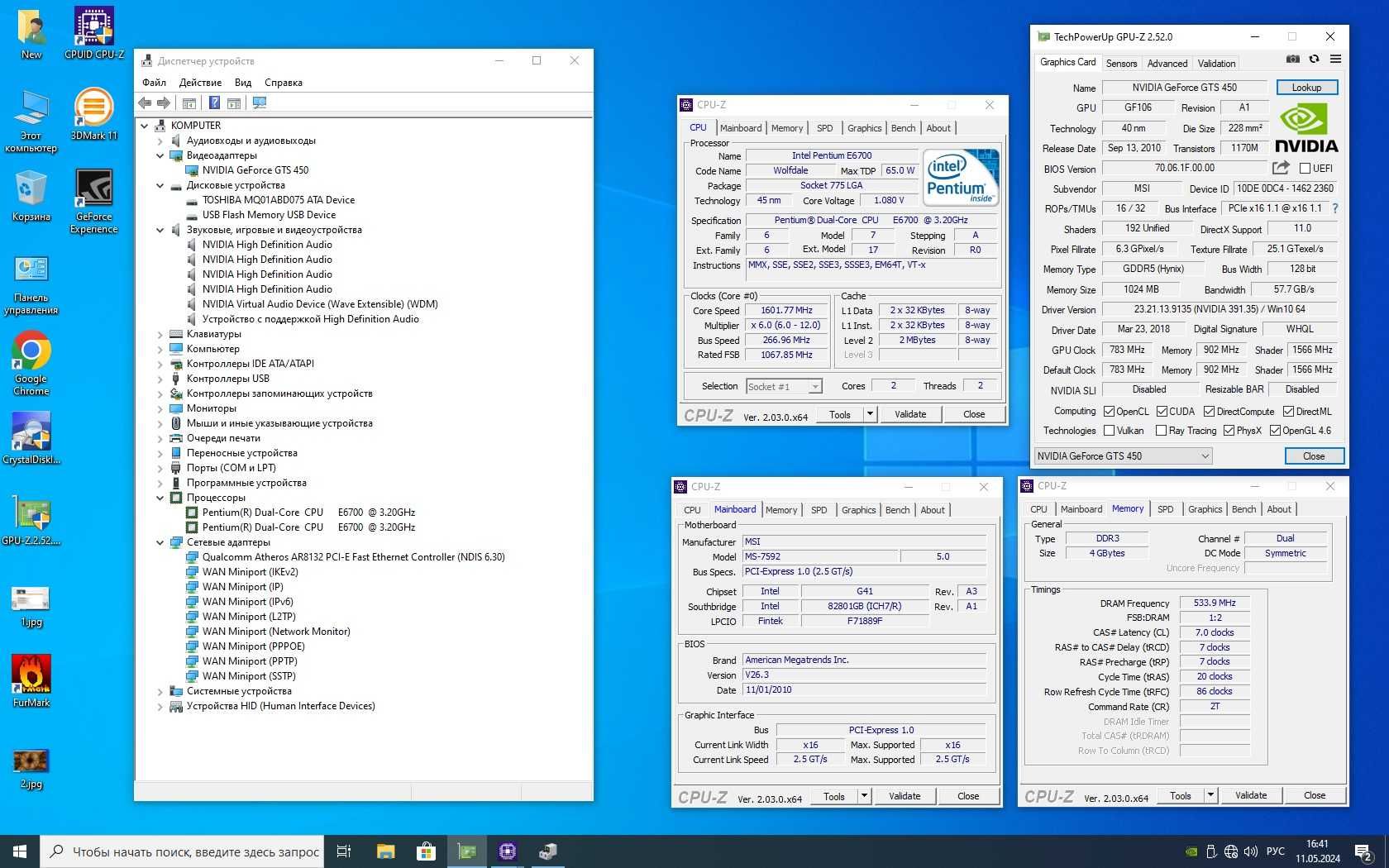Screen dimensions: 1389x868
Task: Open CrystalDiskInfo desktop shortcut
Action: [x=31, y=438]
